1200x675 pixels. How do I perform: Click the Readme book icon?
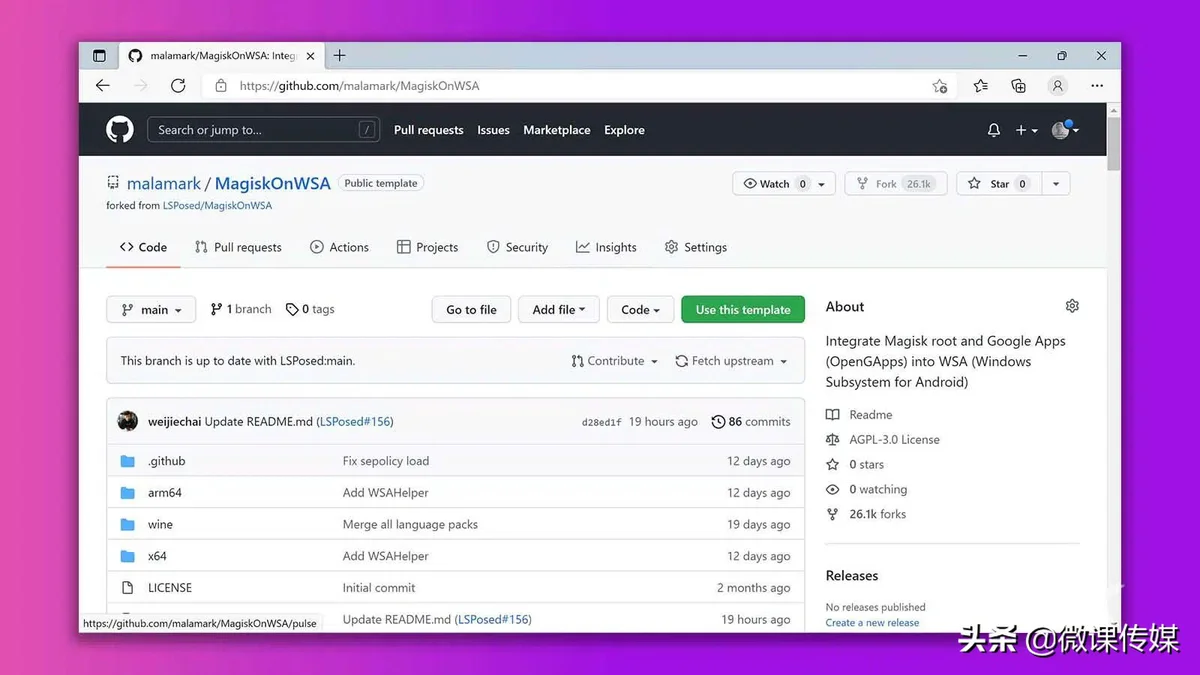point(833,415)
